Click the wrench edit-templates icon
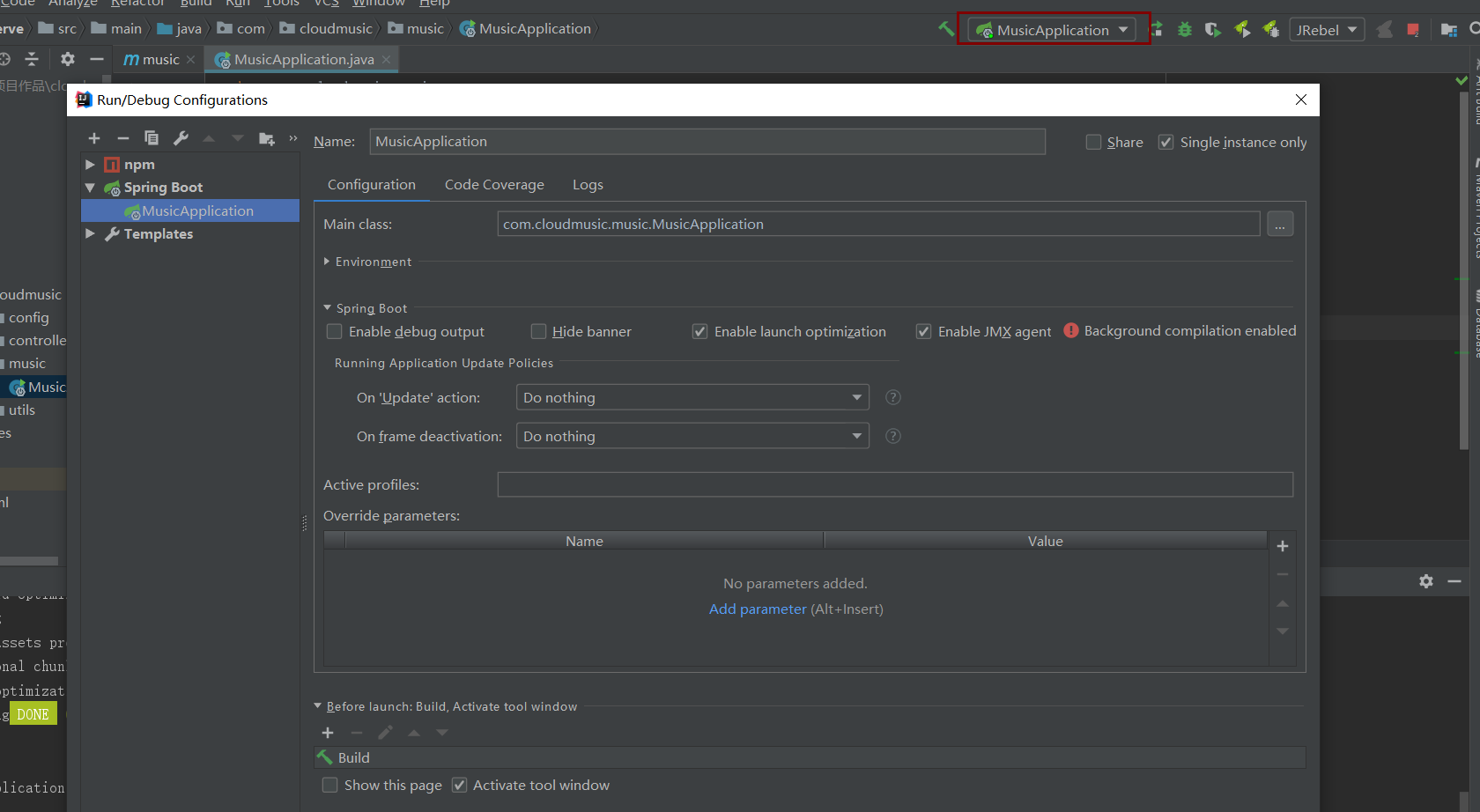The image size is (1480, 812). (181, 138)
